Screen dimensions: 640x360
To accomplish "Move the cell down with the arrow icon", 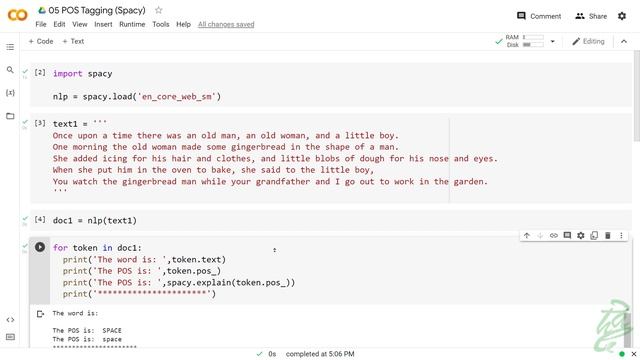I will pyautogui.click(x=540, y=236).
